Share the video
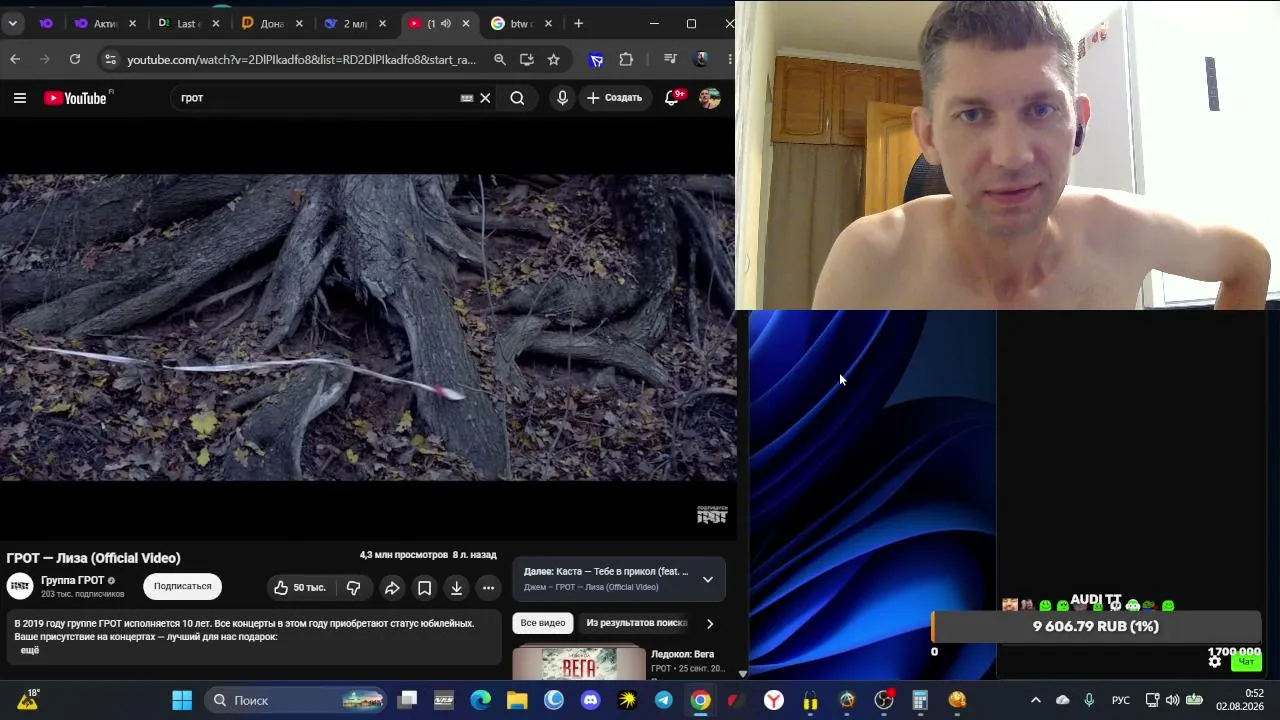1280x720 pixels. coord(392,588)
